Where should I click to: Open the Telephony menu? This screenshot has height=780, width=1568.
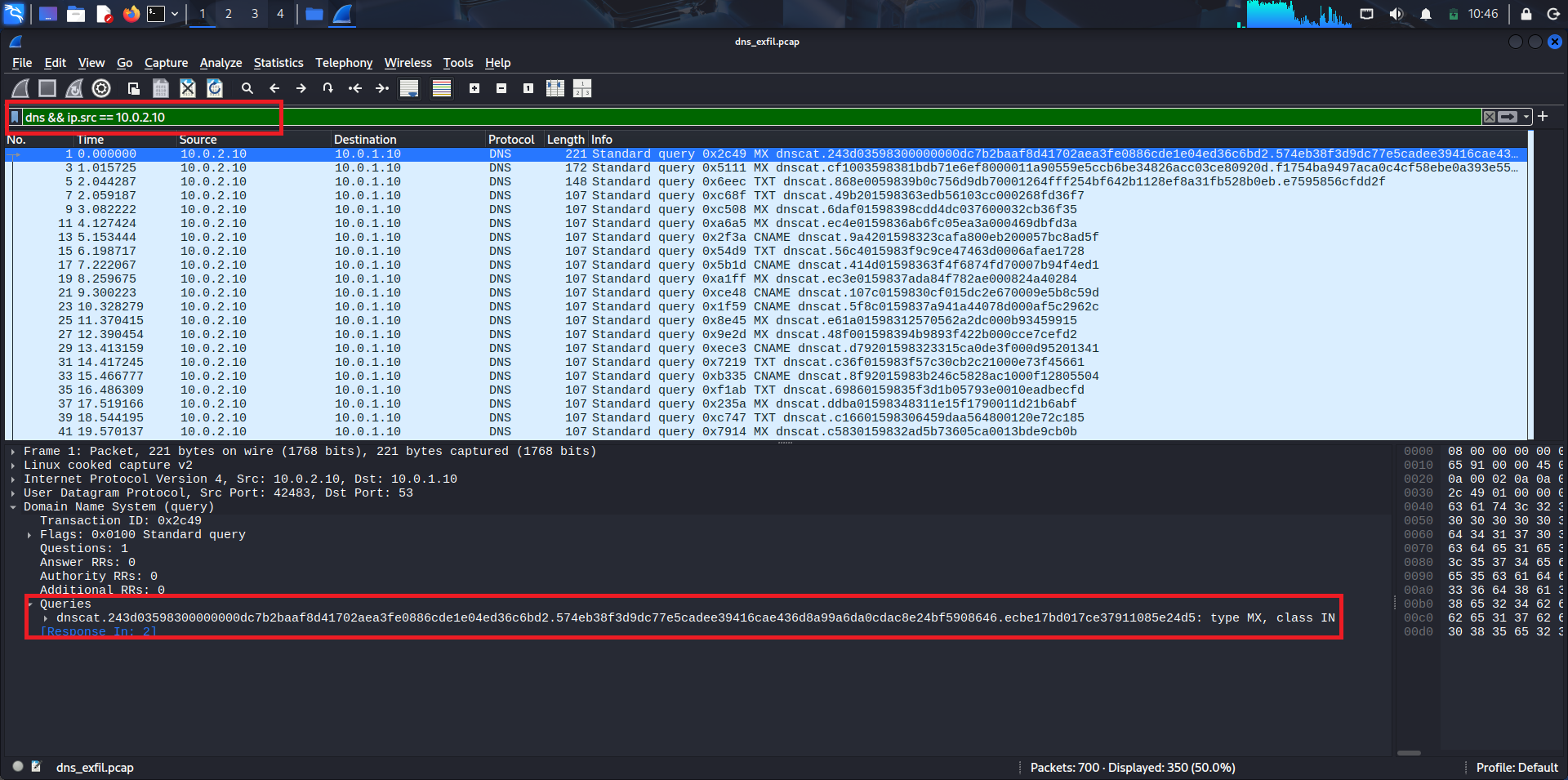344,63
